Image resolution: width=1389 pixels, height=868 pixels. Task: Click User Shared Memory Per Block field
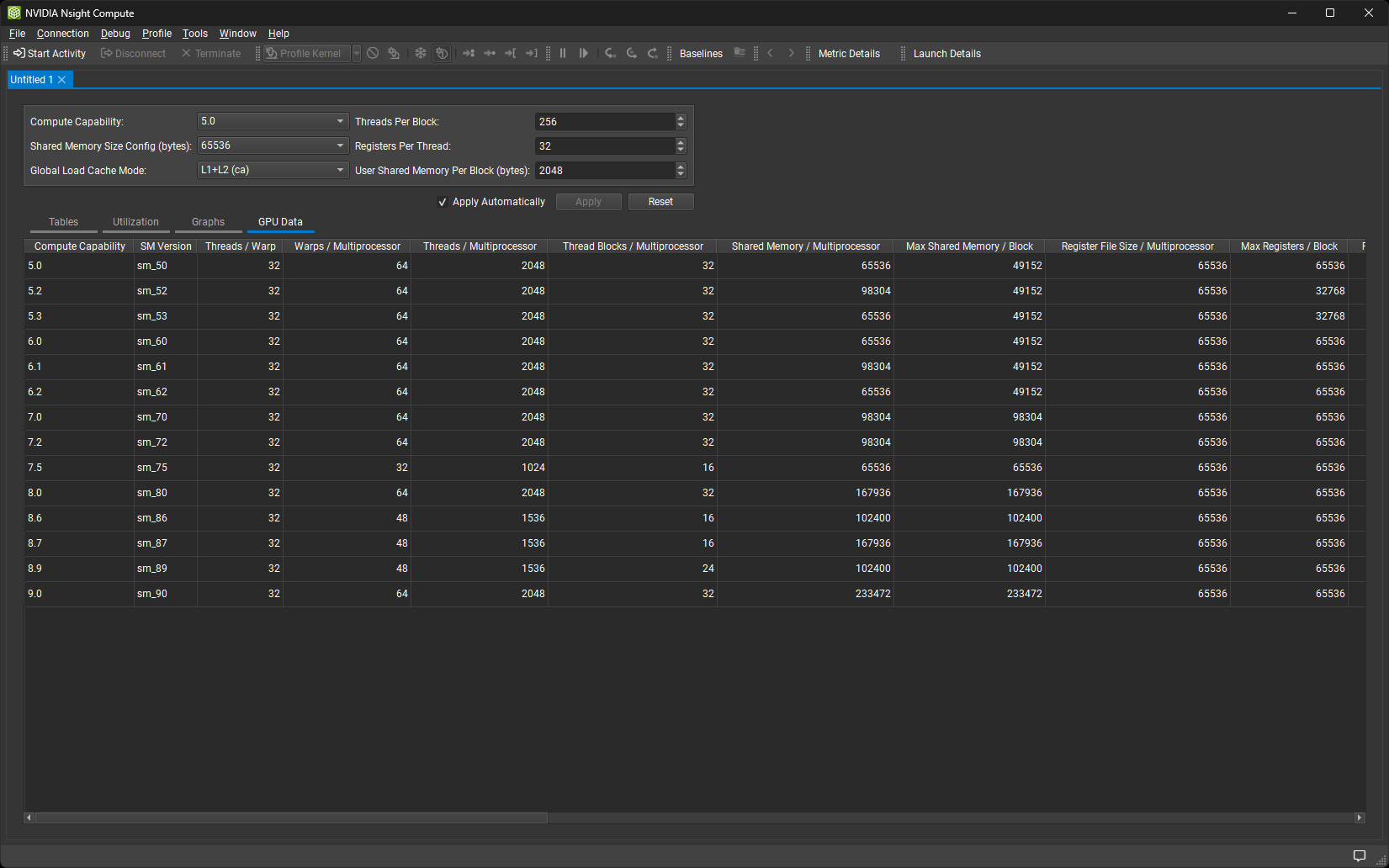(x=605, y=170)
